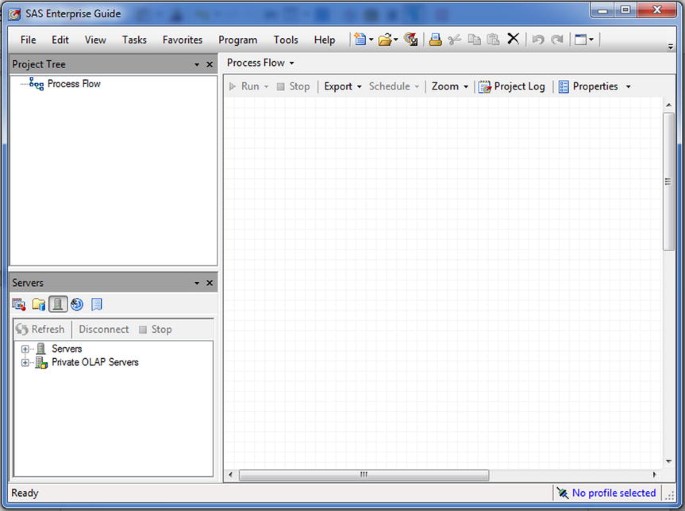Image resolution: width=685 pixels, height=511 pixels.
Task: Open the Zoom dropdown menu
Action: click(450, 87)
